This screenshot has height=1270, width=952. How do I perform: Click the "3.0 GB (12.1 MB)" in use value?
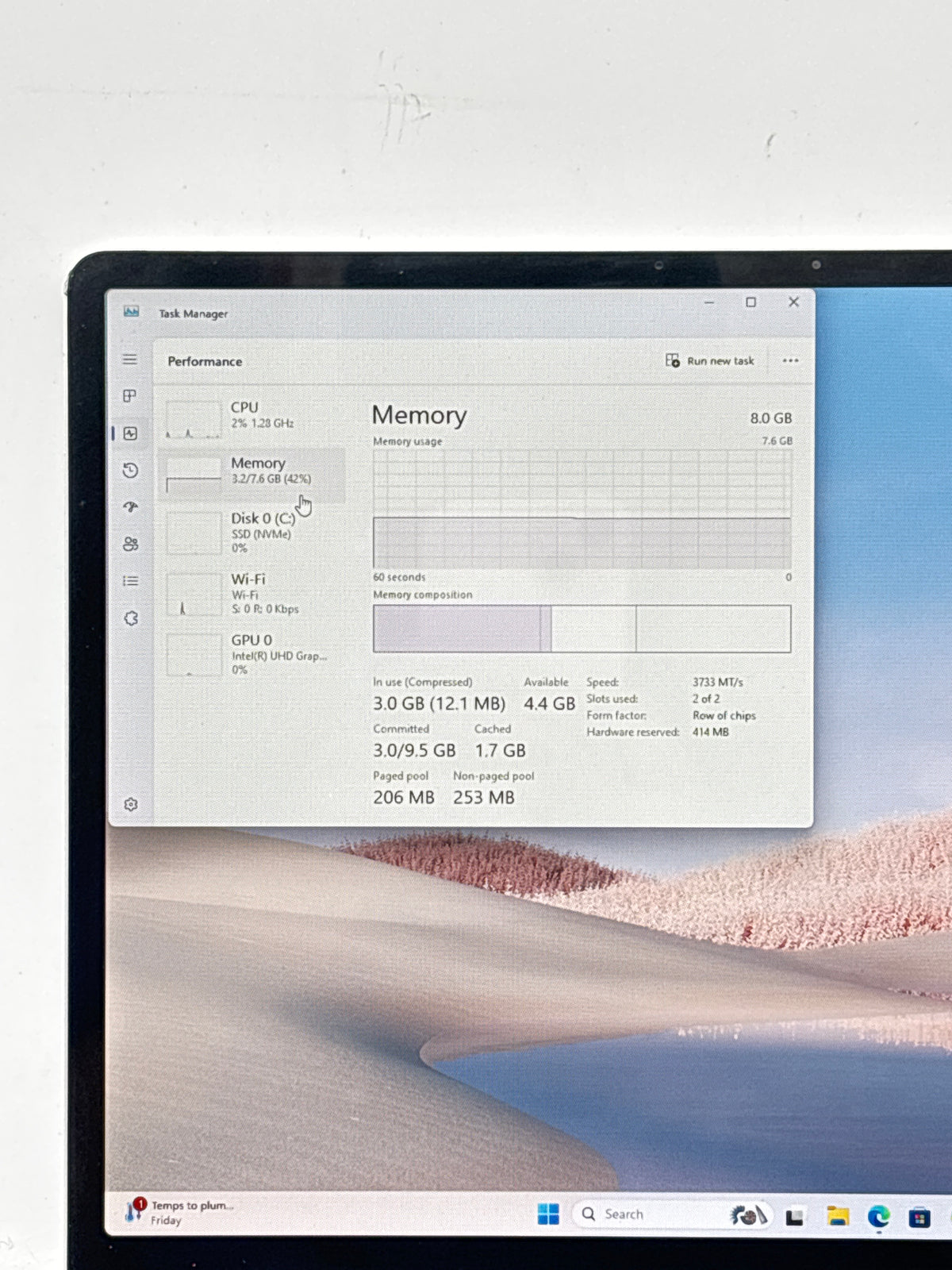439,704
